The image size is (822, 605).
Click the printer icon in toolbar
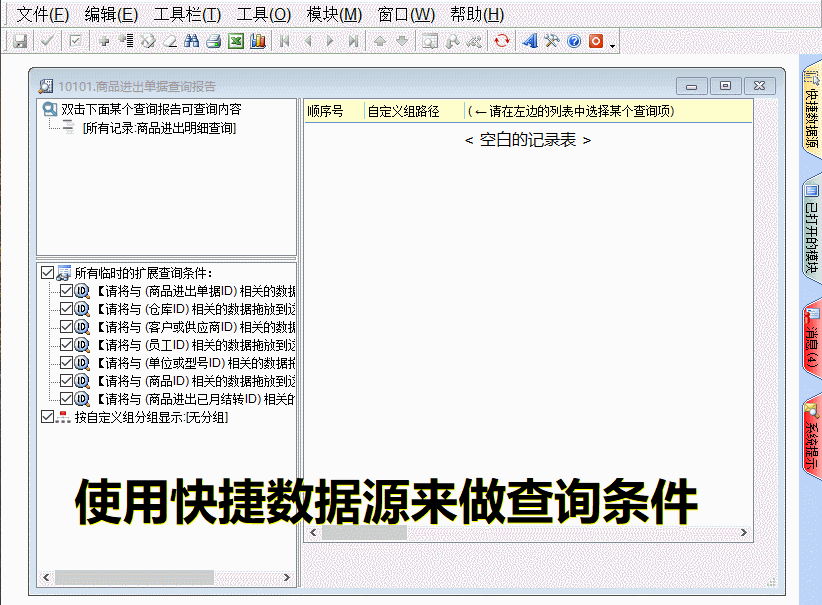tap(213, 41)
